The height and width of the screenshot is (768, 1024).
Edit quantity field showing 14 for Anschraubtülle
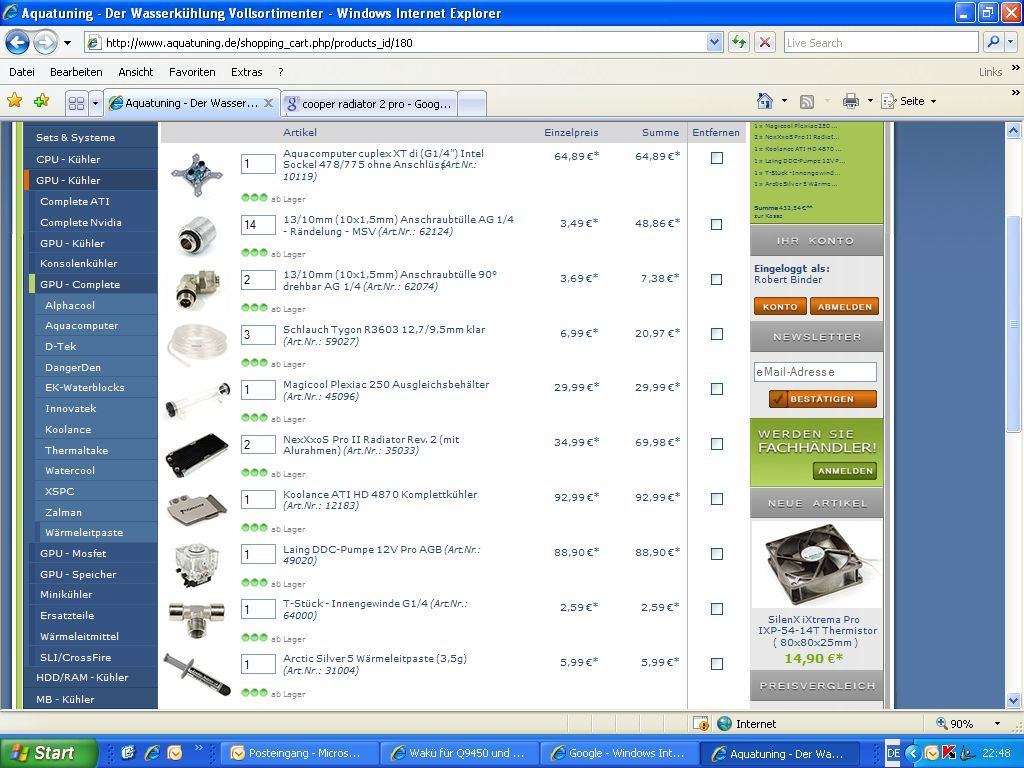pos(258,225)
